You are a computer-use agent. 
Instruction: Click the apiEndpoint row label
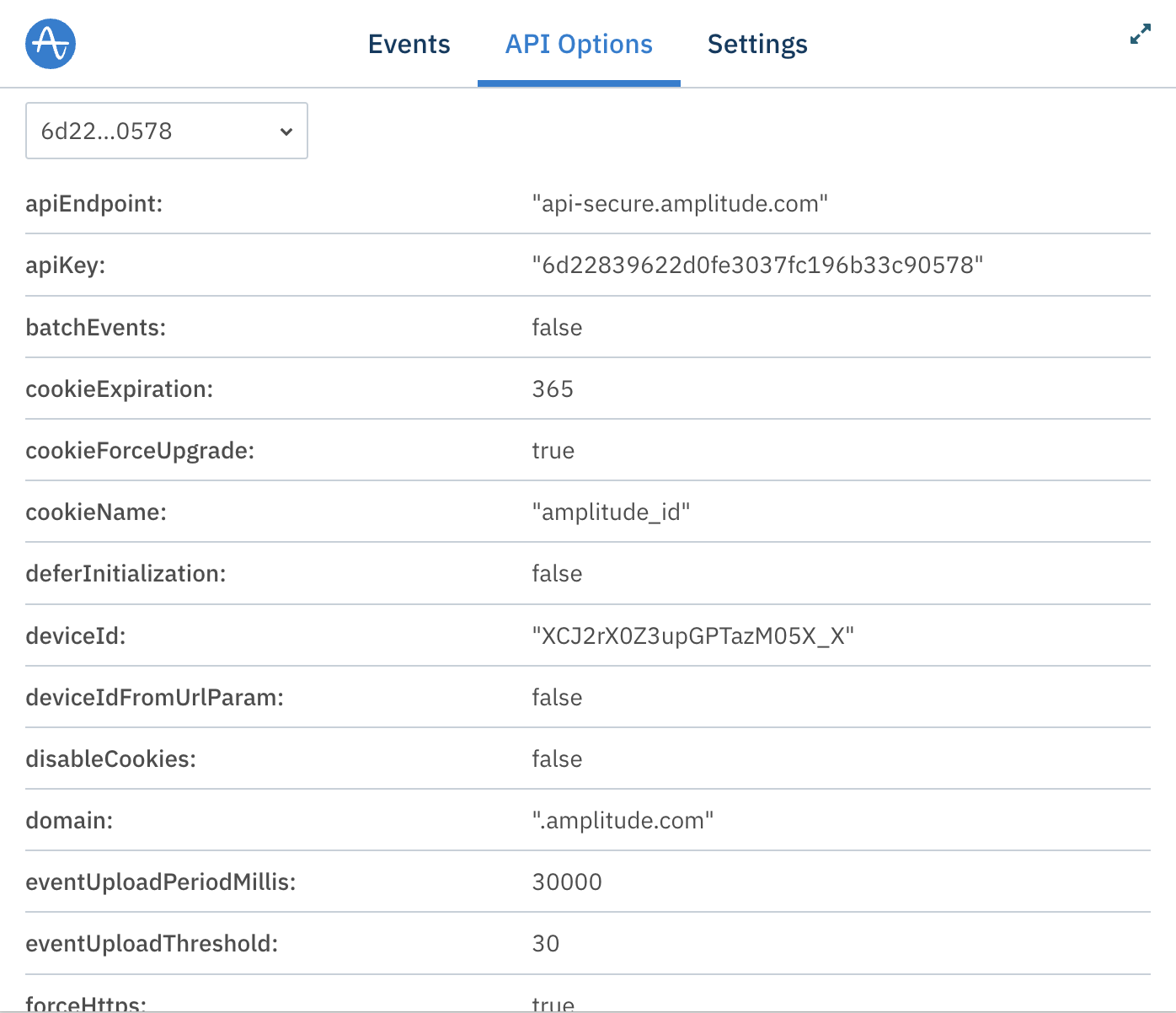(94, 203)
